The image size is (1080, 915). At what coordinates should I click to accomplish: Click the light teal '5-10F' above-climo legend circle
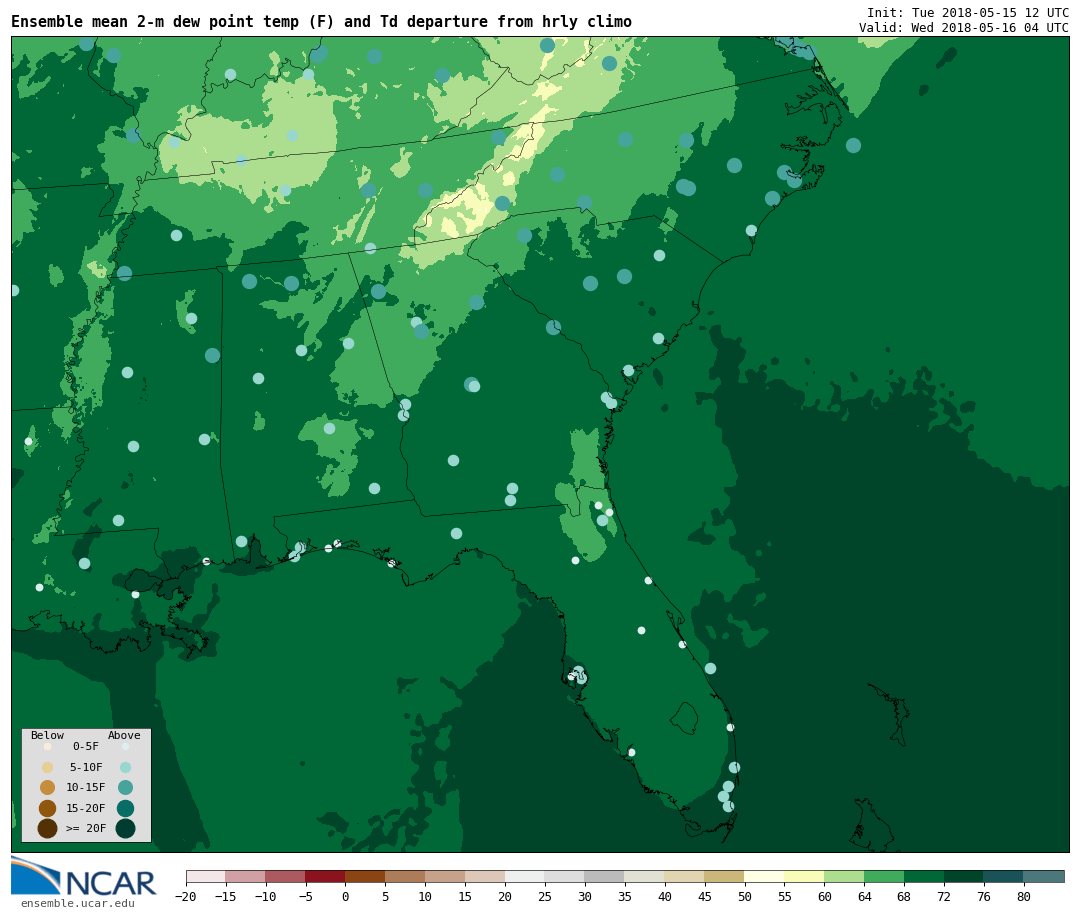coord(125,768)
